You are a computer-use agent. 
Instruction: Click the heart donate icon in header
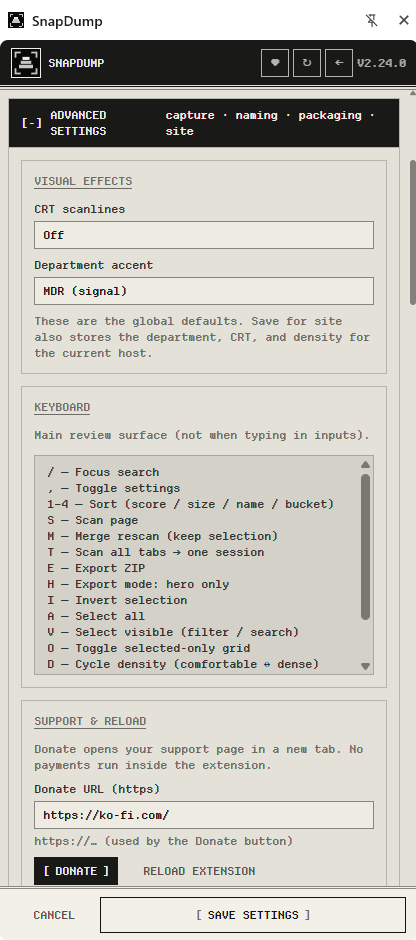point(275,63)
